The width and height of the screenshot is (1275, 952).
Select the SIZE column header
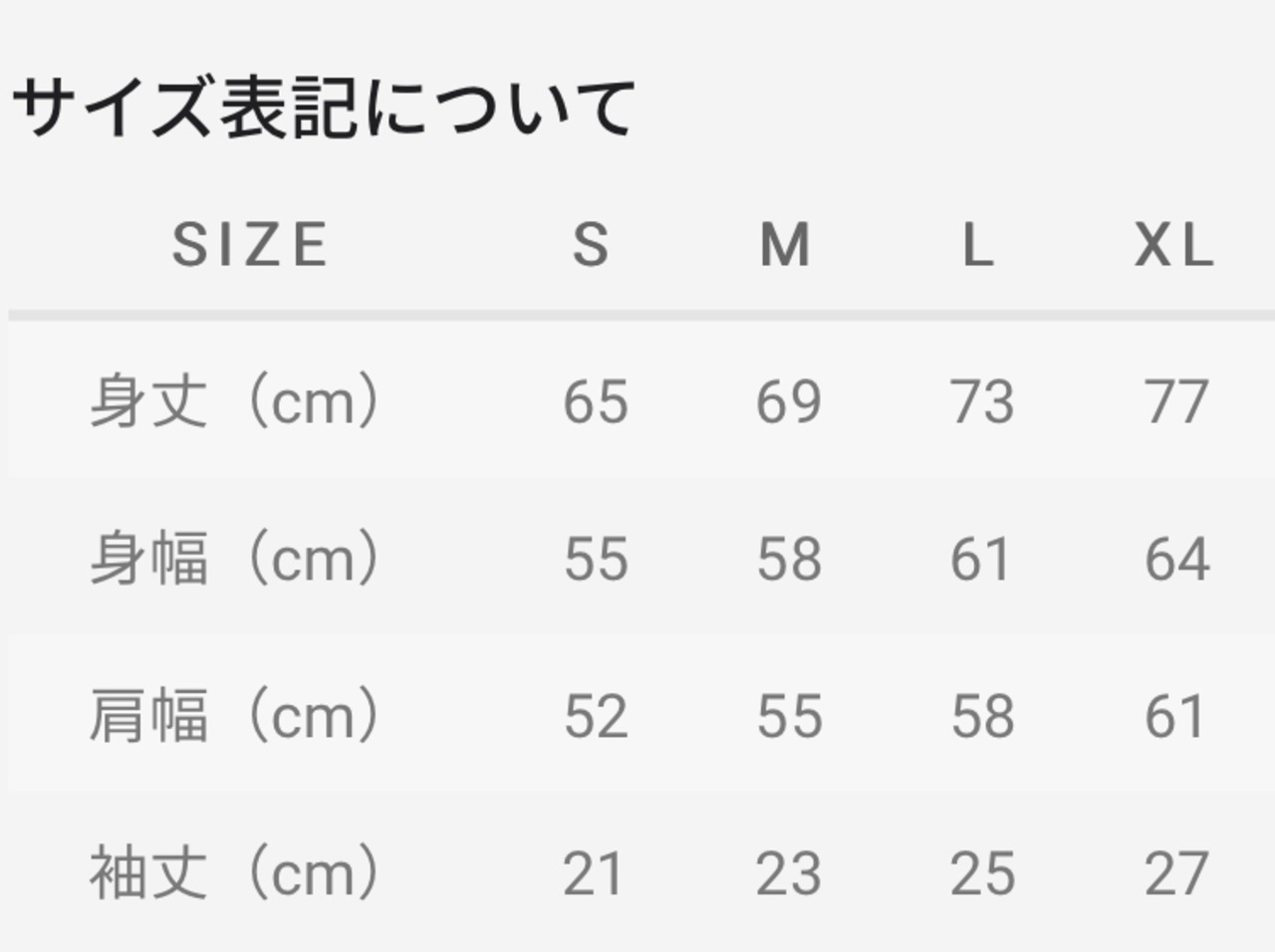(x=250, y=245)
